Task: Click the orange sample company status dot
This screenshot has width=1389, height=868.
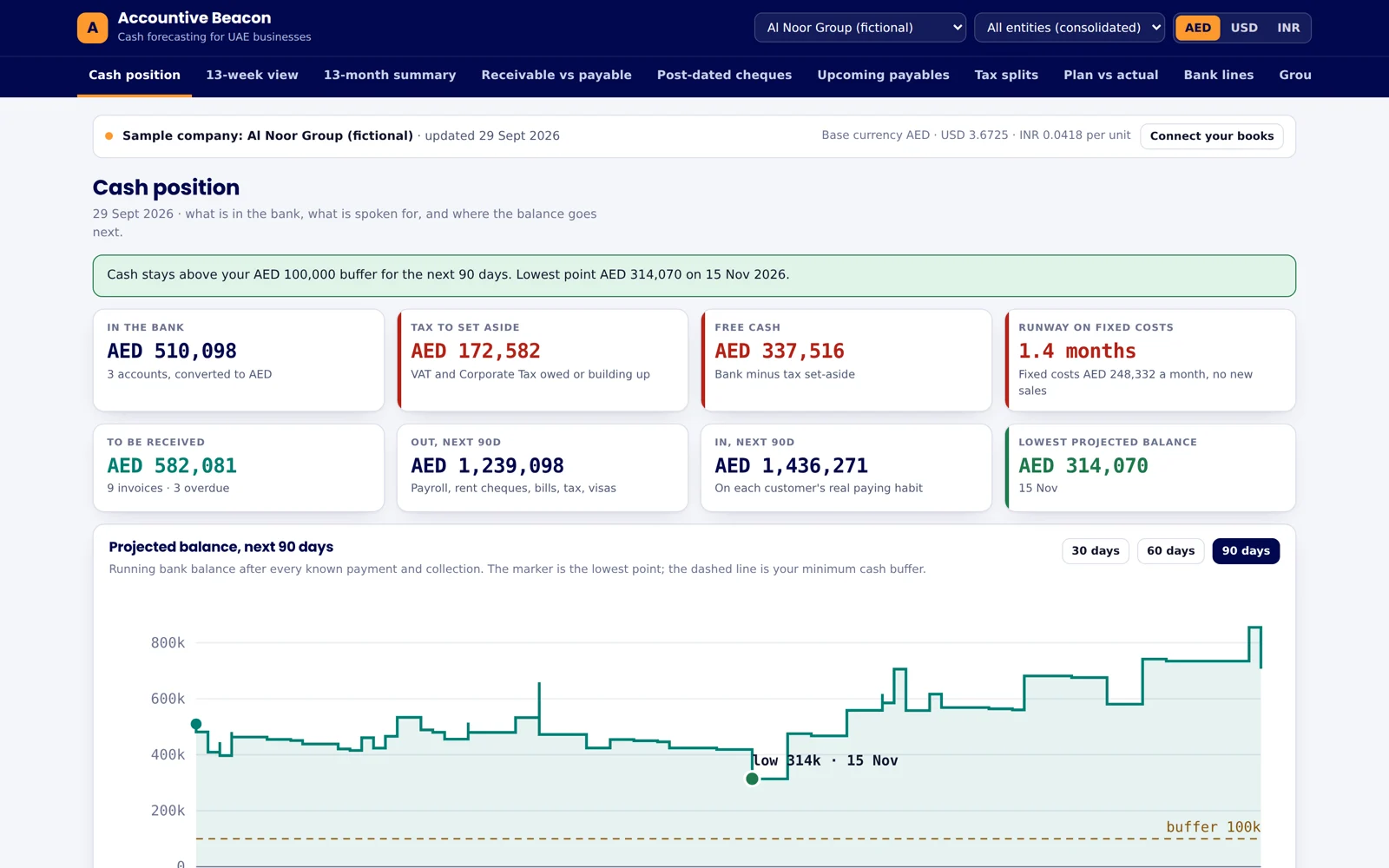Action: (109, 136)
